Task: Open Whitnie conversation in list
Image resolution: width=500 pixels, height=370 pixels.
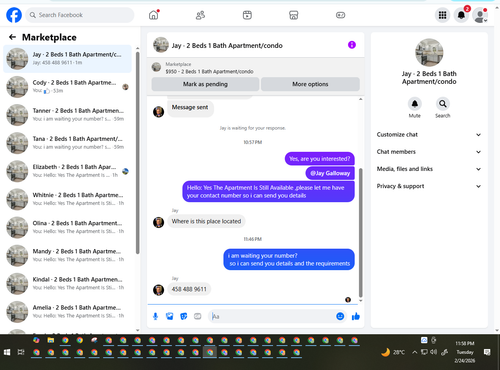Action: tap(68, 199)
